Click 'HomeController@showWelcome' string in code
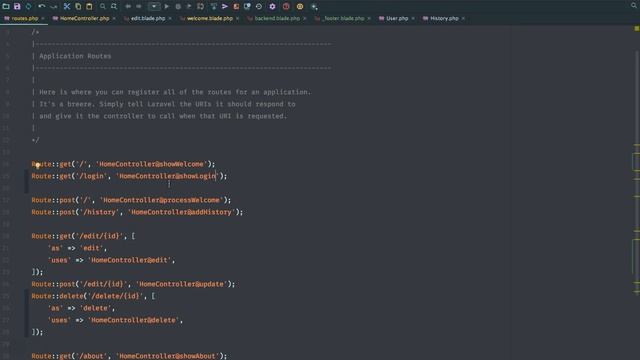This screenshot has height=360, width=640. (x=151, y=164)
